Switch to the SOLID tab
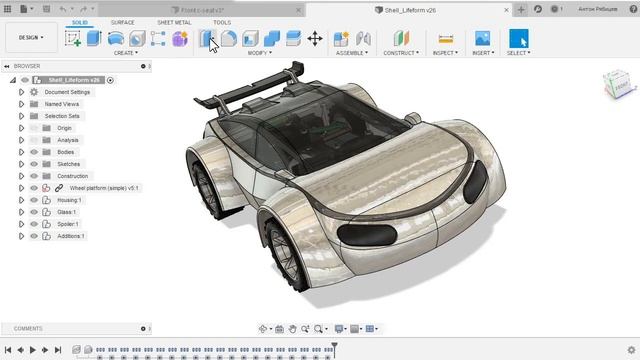Screen dimensions: 640x360 [x=80, y=22]
